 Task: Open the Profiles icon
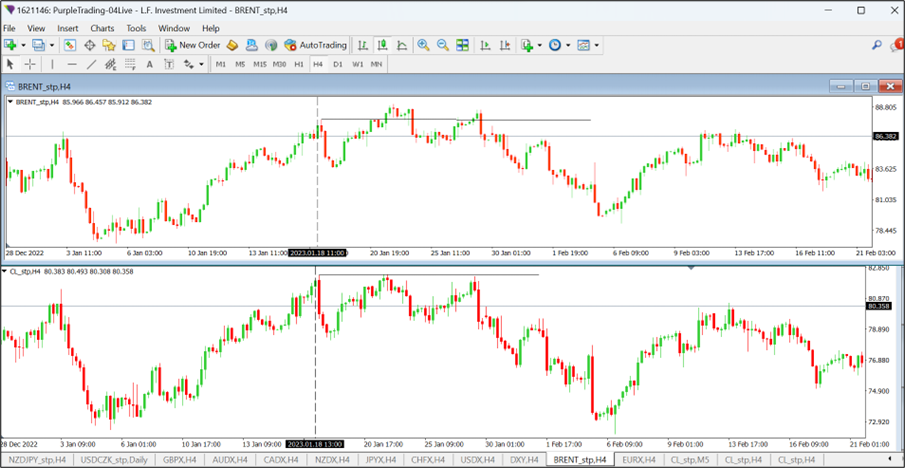[39, 44]
